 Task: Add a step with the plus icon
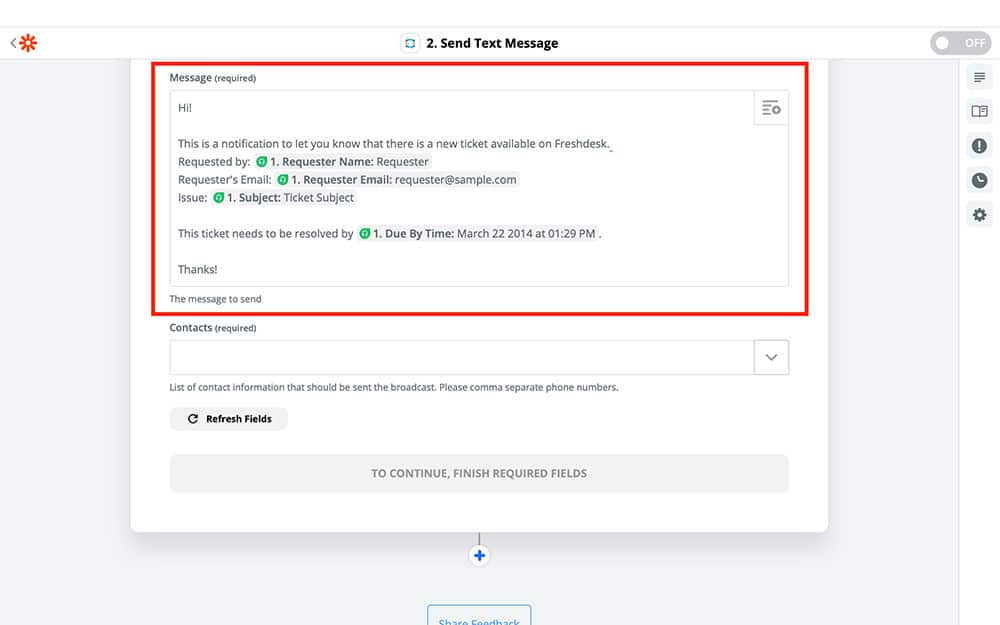click(479, 556)
